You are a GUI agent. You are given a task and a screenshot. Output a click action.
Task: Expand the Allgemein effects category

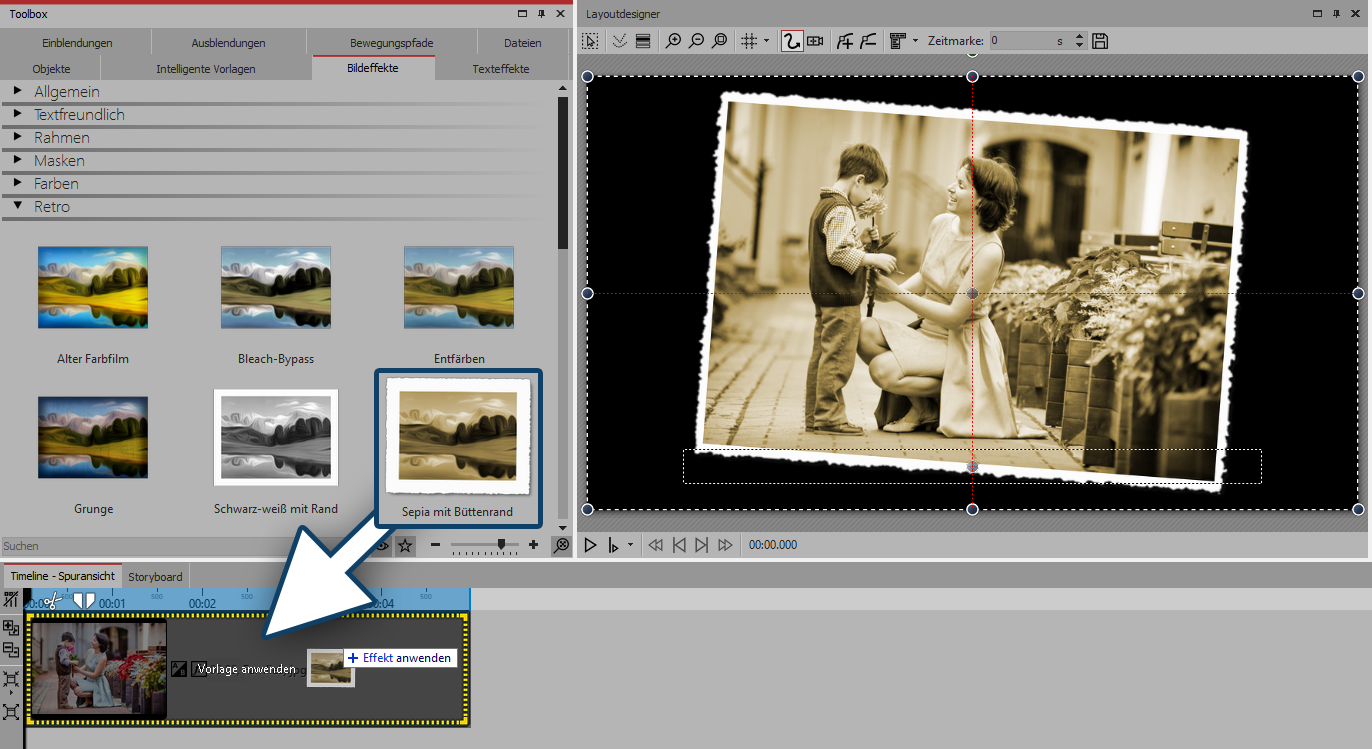click(x=18, y=92)
